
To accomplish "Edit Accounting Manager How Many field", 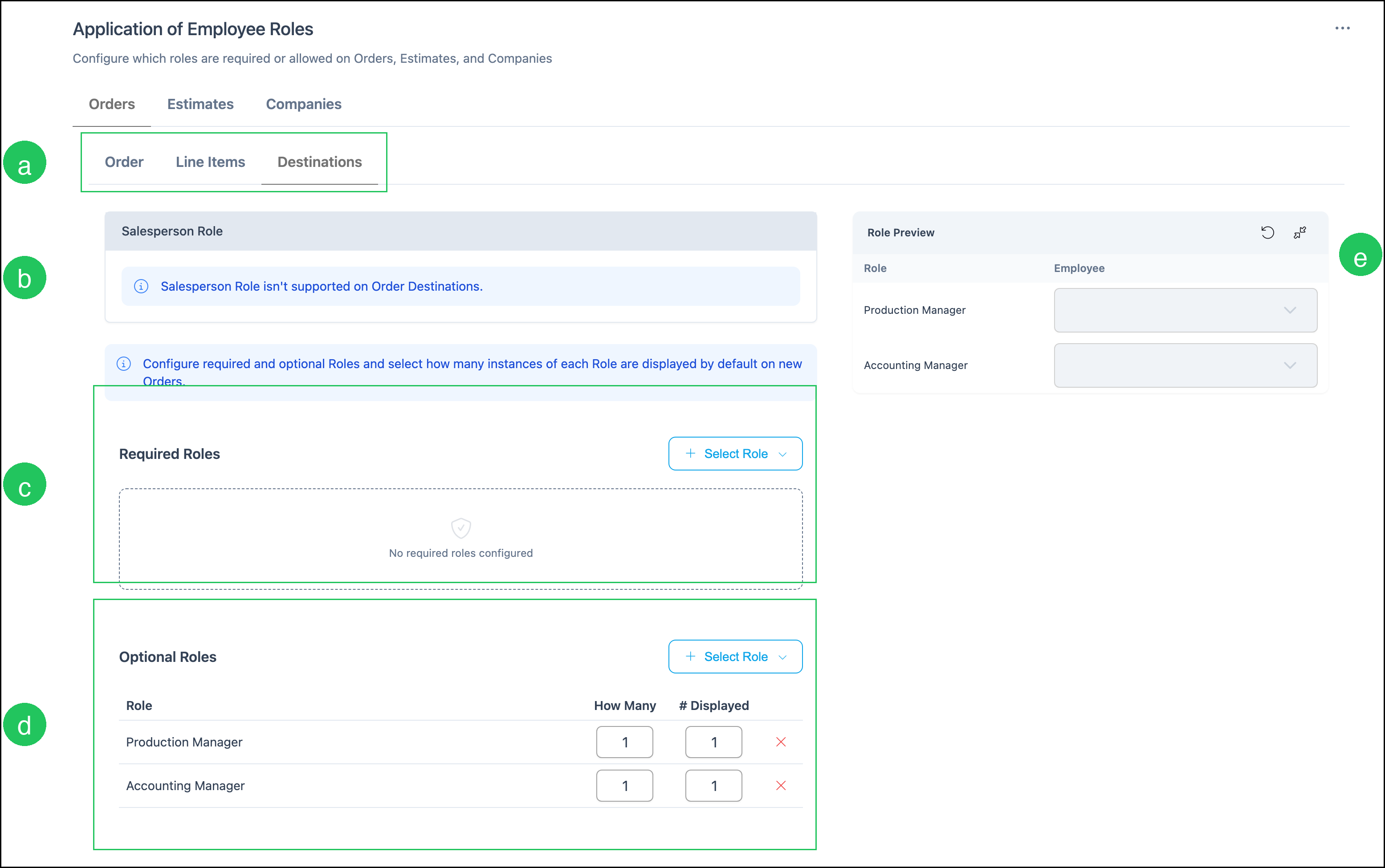I will (x=624, y=786).
